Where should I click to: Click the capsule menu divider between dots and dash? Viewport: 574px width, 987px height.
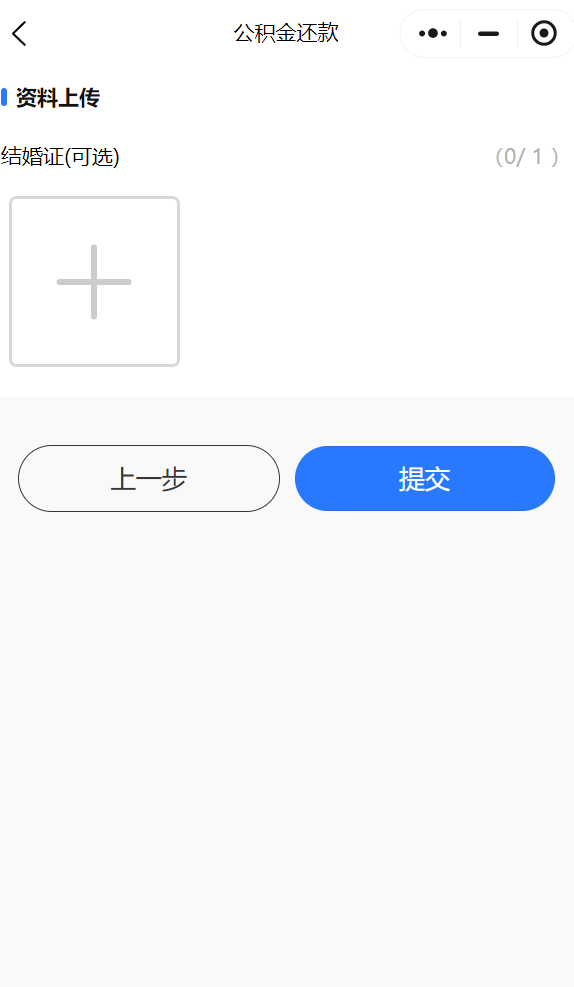tap(461, 33)
